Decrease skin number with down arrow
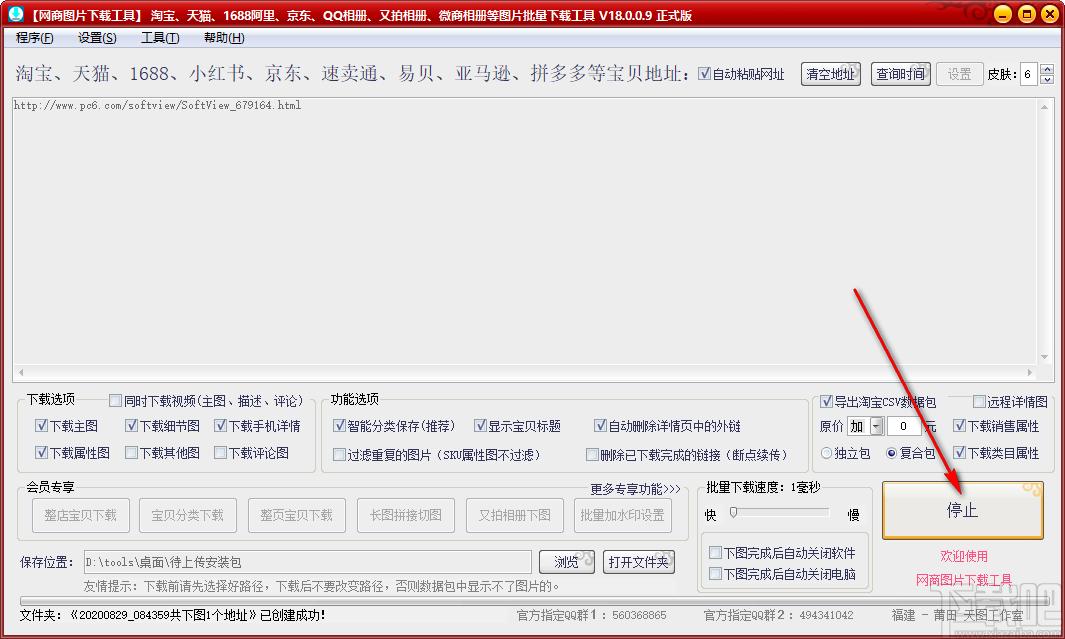 click(1047, 79)
